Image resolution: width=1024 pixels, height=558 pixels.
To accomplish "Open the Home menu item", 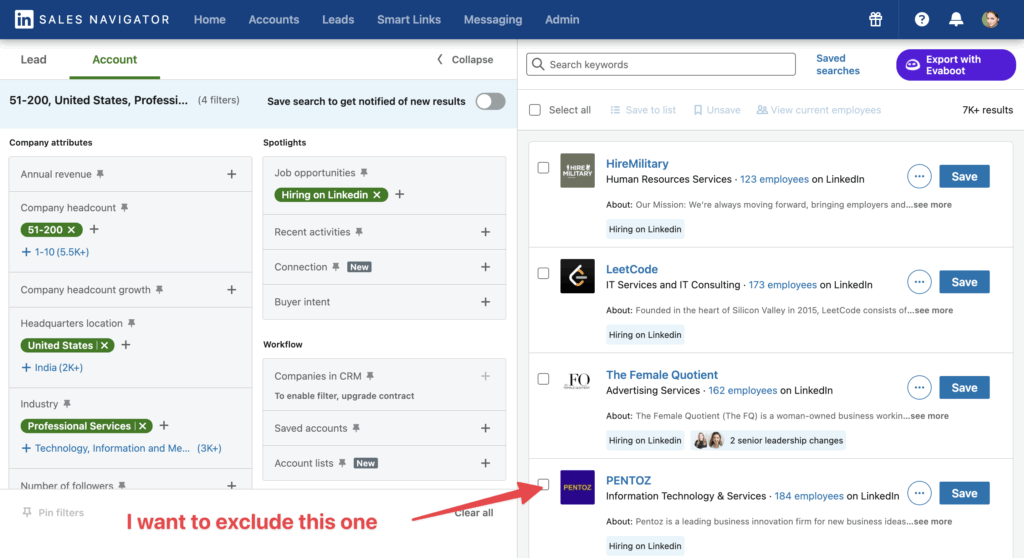I will click(210, 20).
